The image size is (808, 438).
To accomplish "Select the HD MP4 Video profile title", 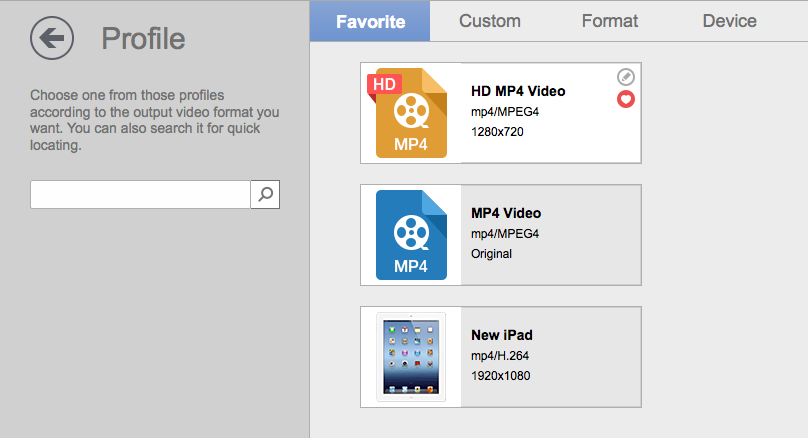I will click(518, 91).
